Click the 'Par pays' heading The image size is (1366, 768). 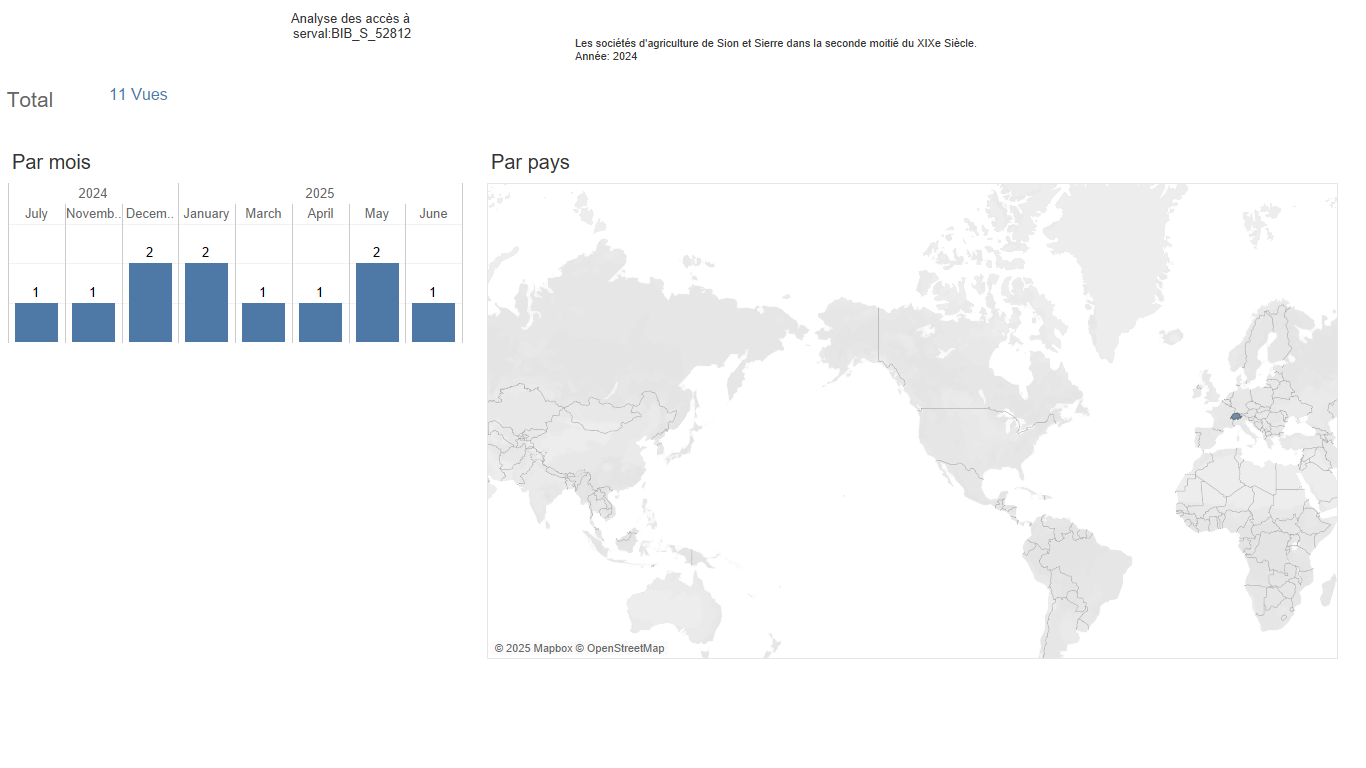(x=530, y=162)
